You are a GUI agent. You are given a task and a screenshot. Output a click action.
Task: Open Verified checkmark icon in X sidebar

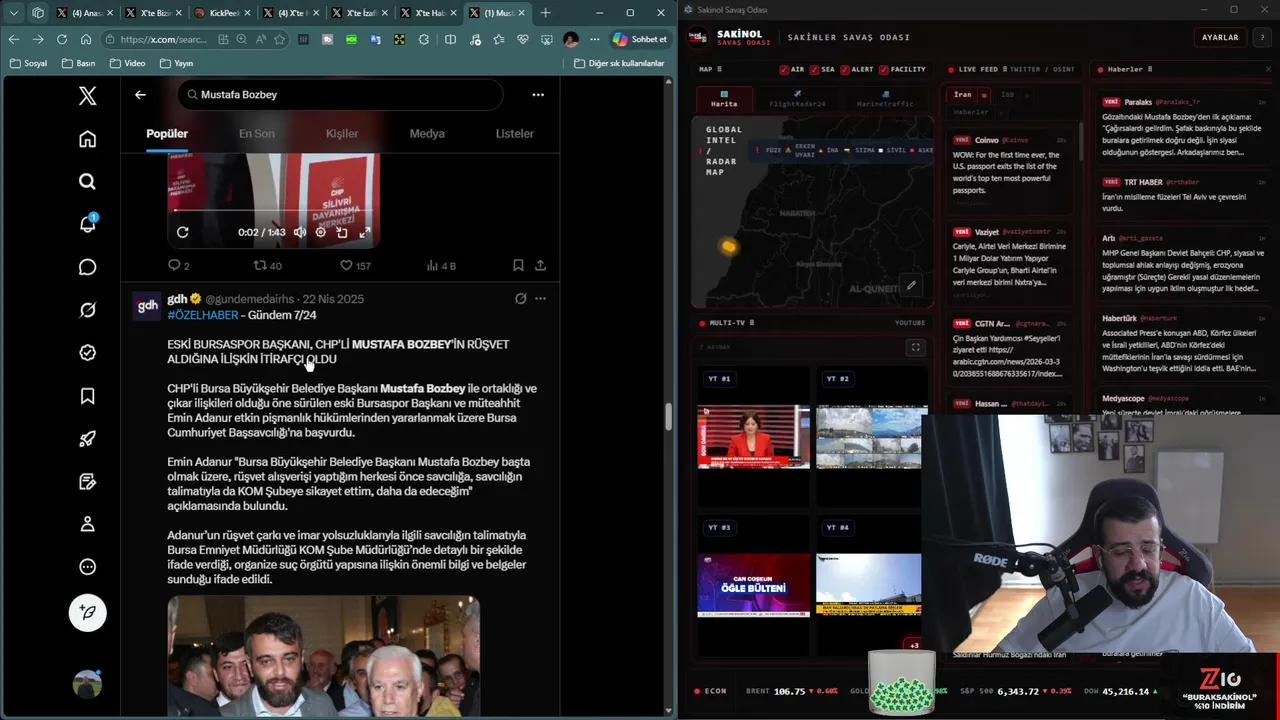[x=88, y=353]
